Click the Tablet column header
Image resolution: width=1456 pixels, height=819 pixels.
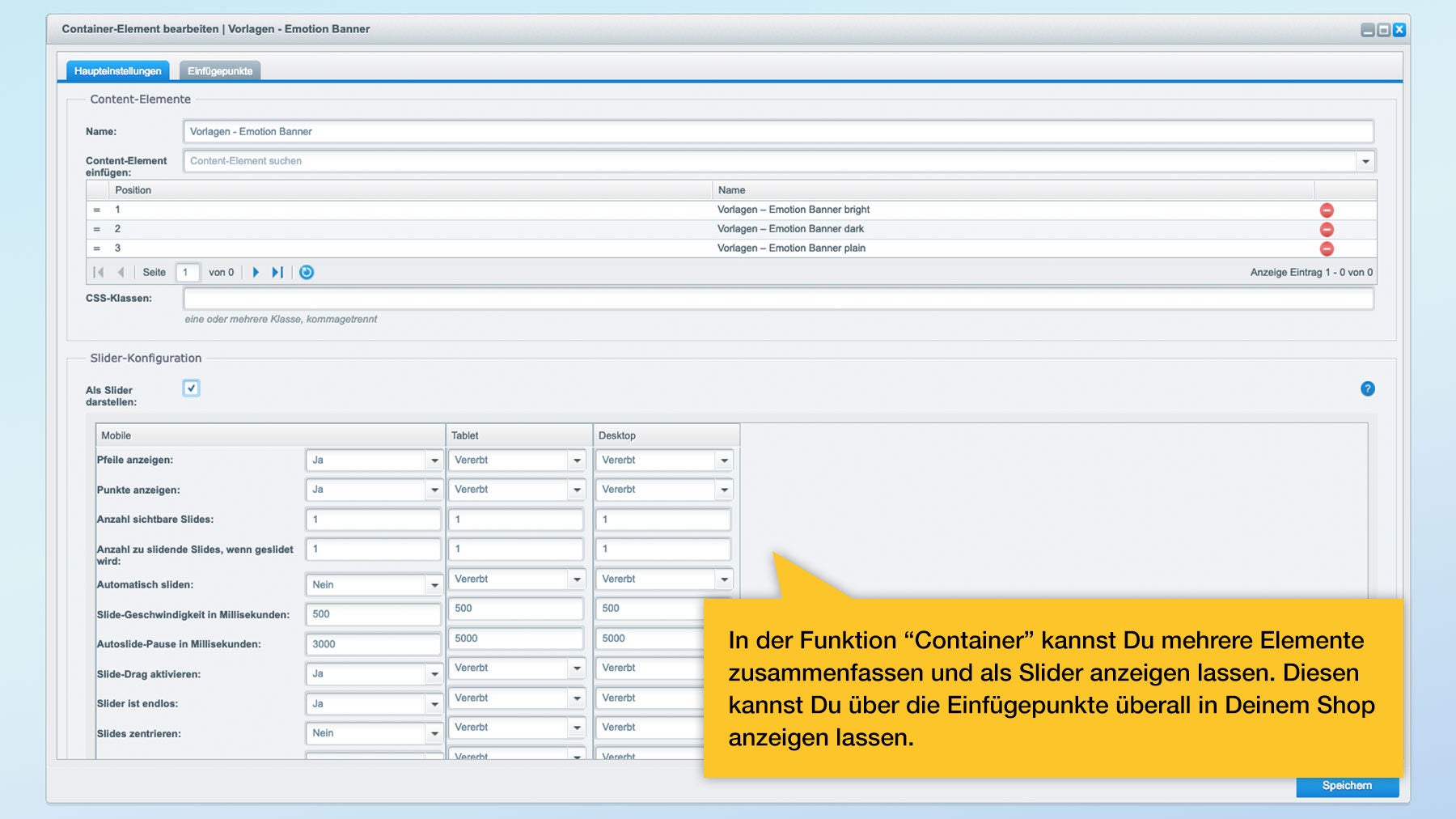(519, 435)
